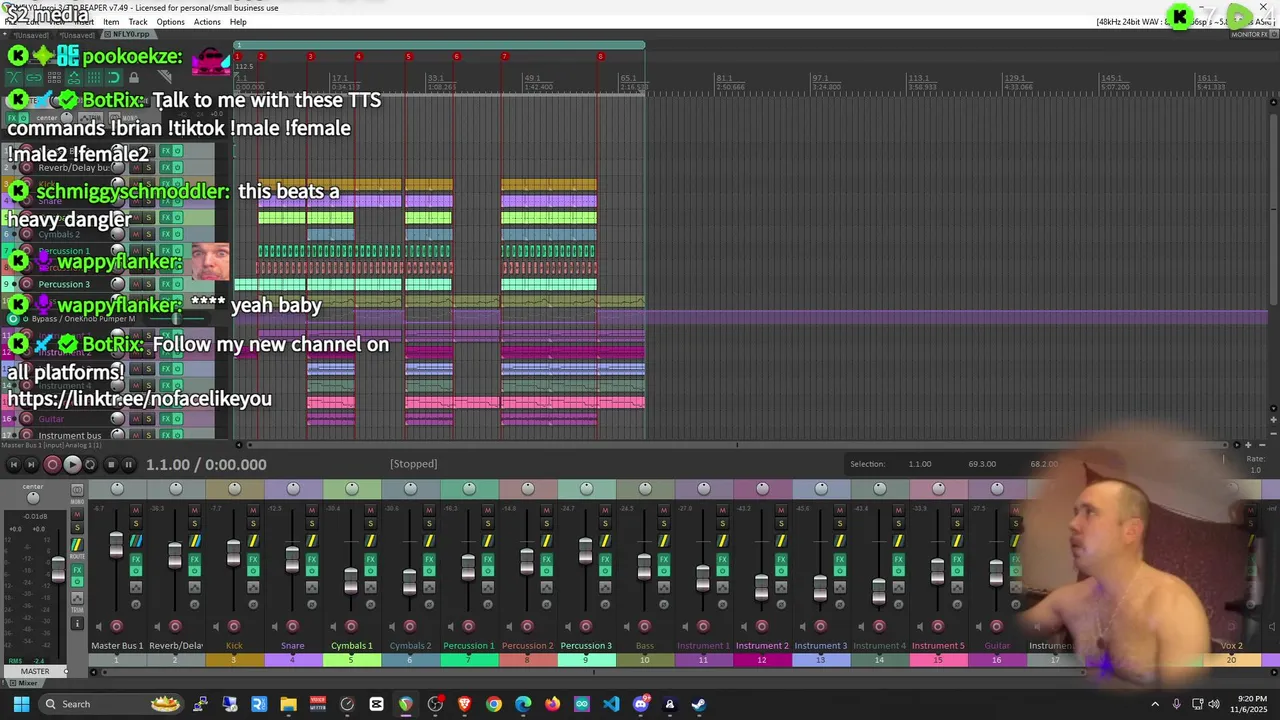Open FX chain for Kick mixer strip
1280x720 pixels.
pos(253,559)
